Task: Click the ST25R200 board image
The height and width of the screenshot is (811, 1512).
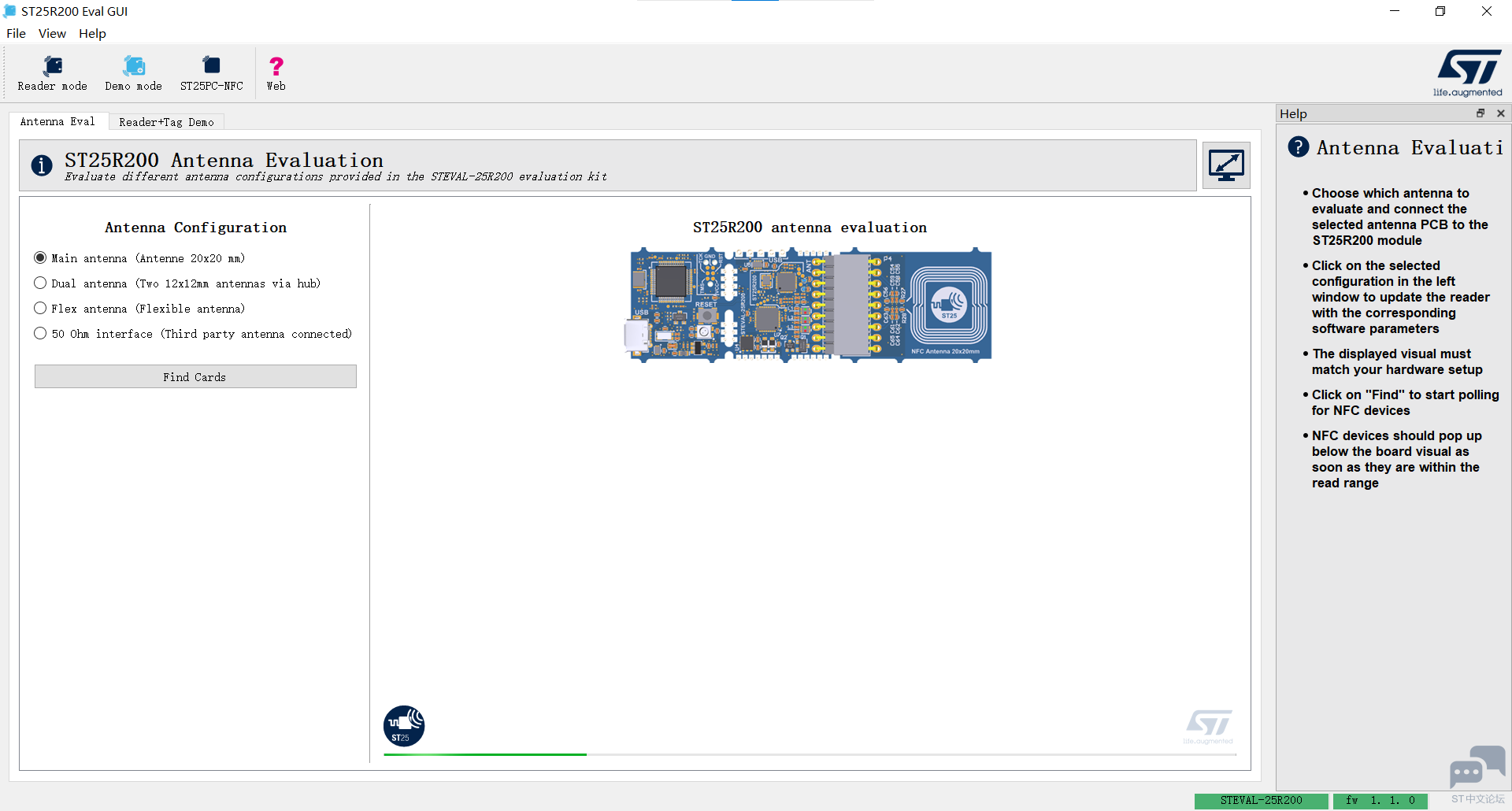Action: click(x=808, y=305)
